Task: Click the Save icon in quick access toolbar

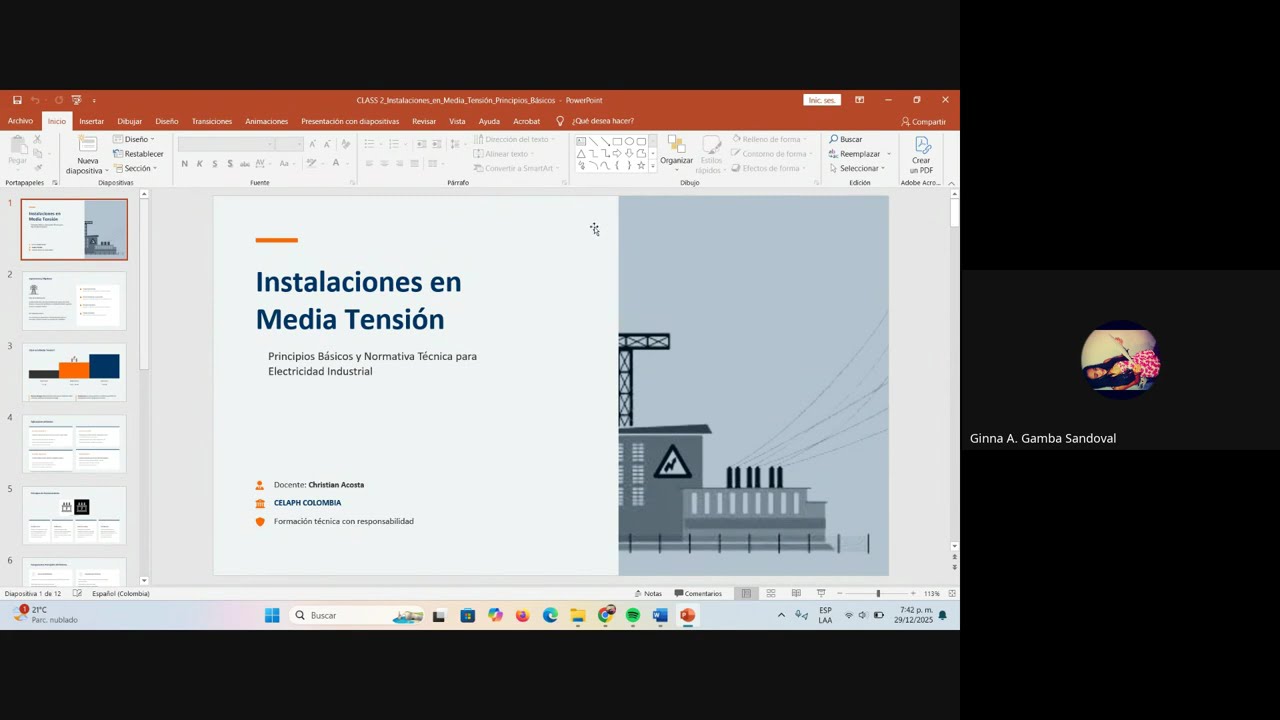Action: click(17, 100)
